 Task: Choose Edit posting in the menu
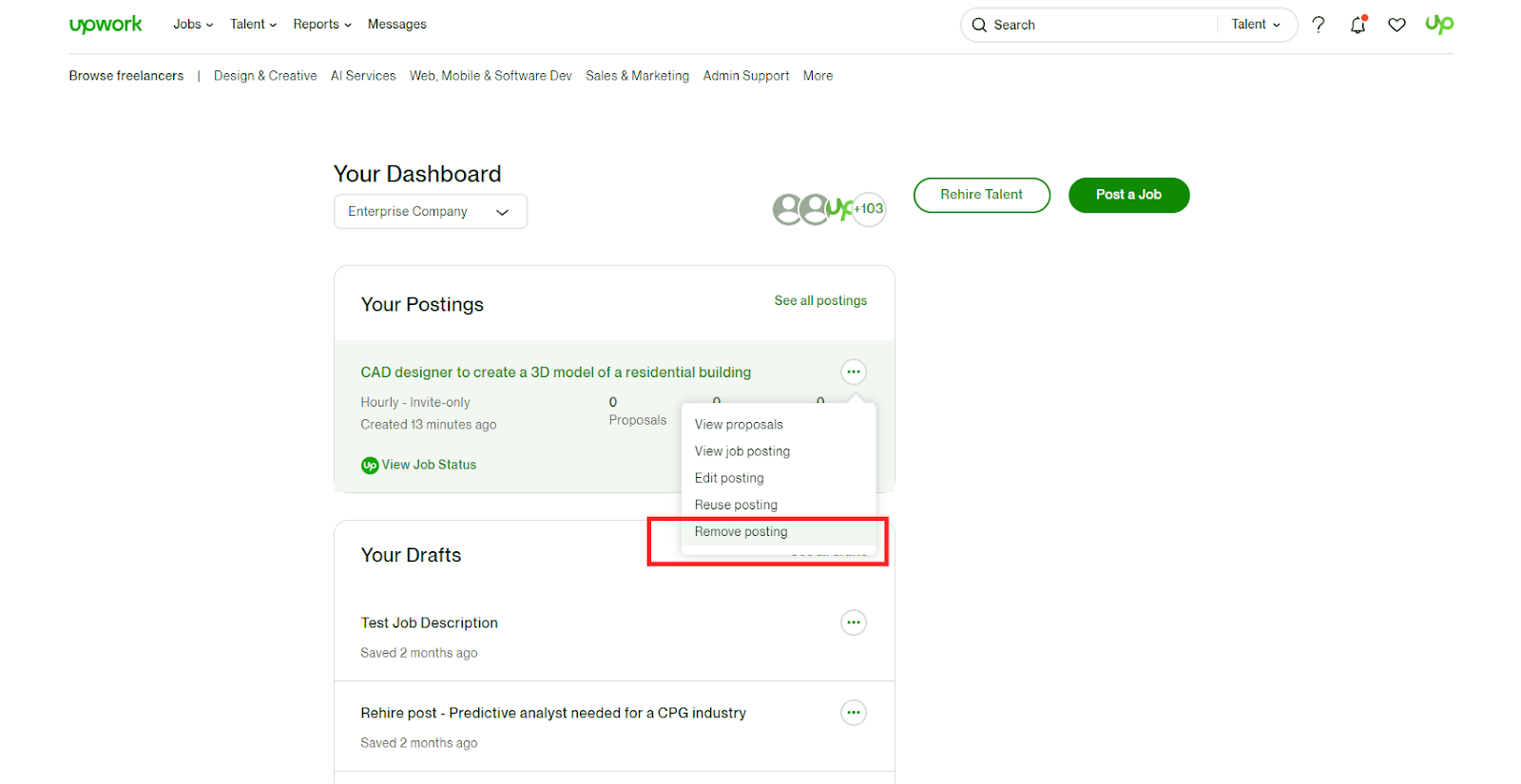729,478
